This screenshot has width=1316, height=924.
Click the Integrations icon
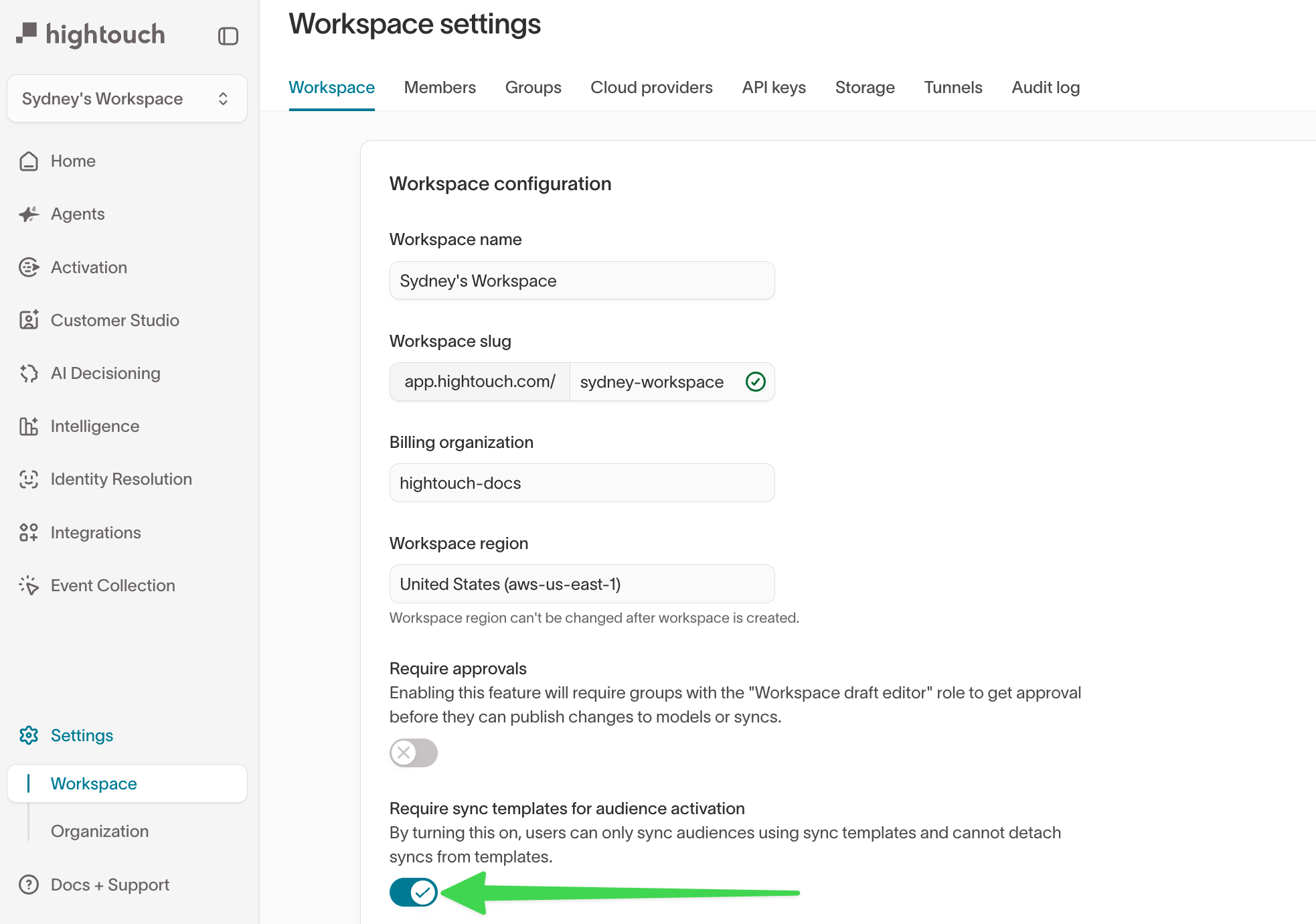(29, 532)
